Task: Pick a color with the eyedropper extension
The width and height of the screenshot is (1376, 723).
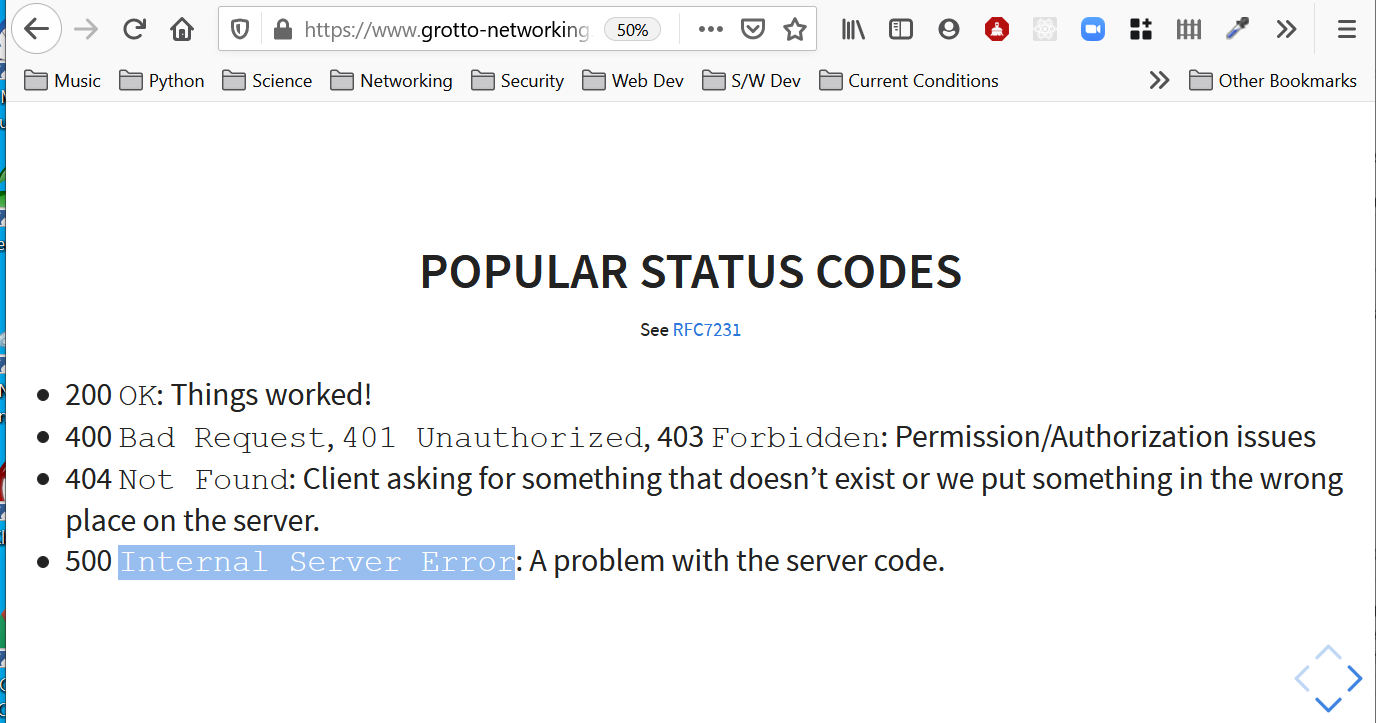Action: [x=1237, y=30]
